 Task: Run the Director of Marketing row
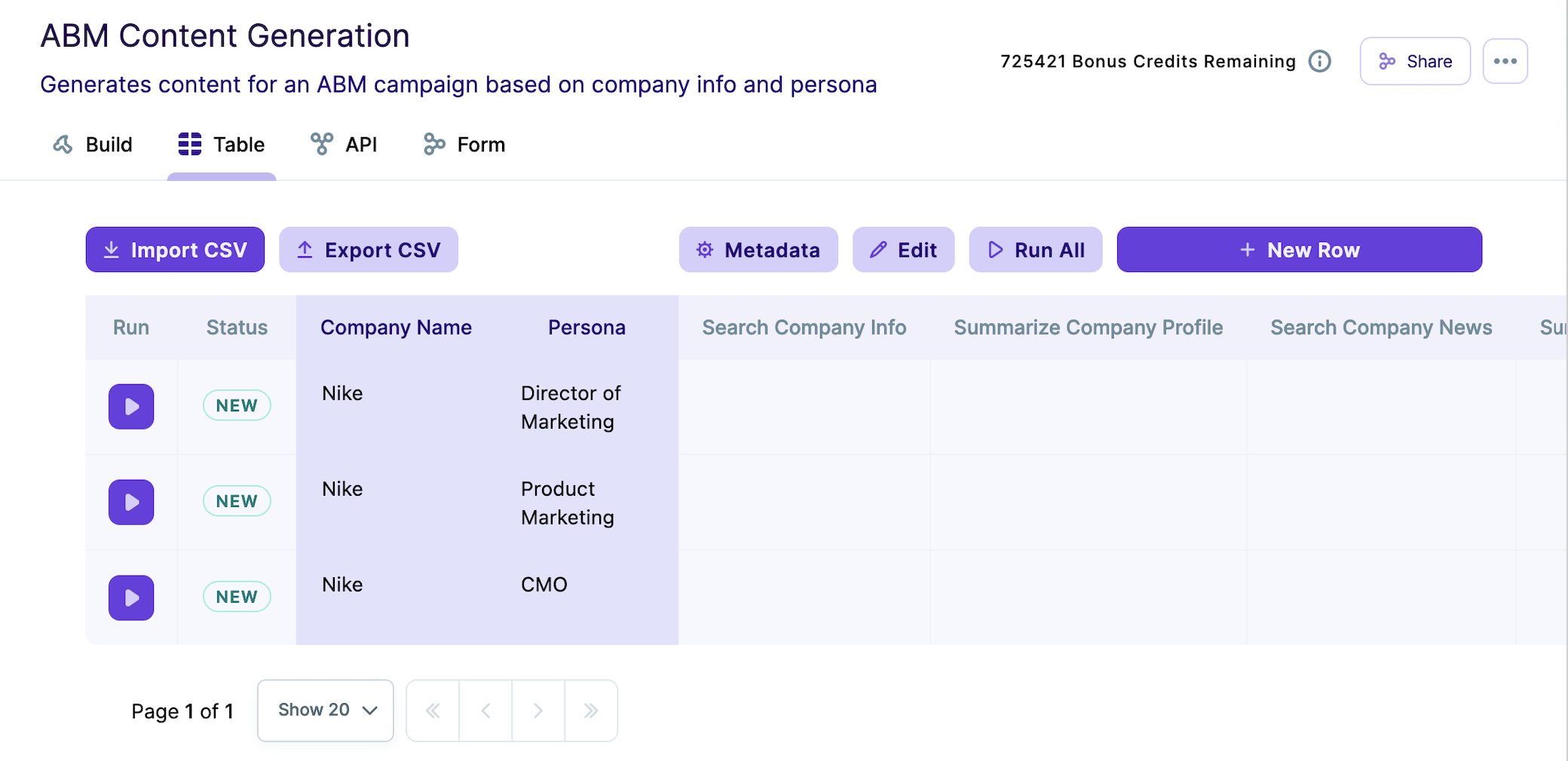tap(131, 407)
